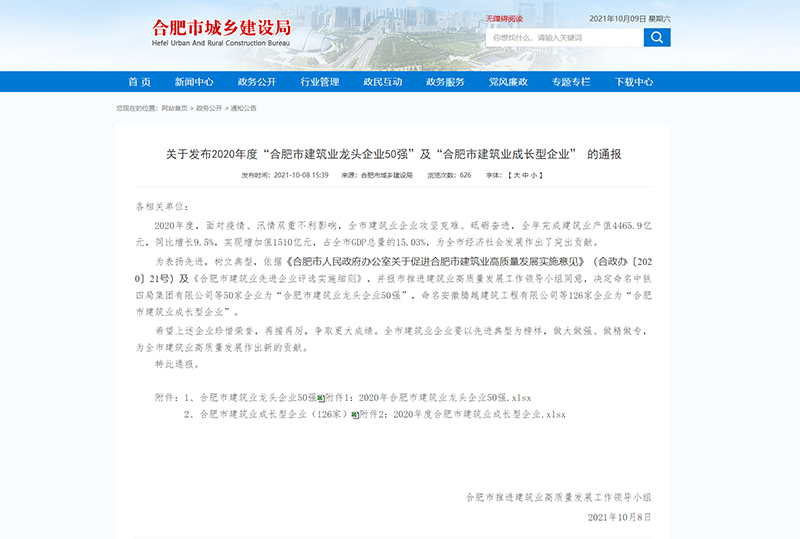Image resolution: width=800 pixels, height=539 pixels.
Task: Click 网站首页 in breadcrumb
Action: (176, 108)
